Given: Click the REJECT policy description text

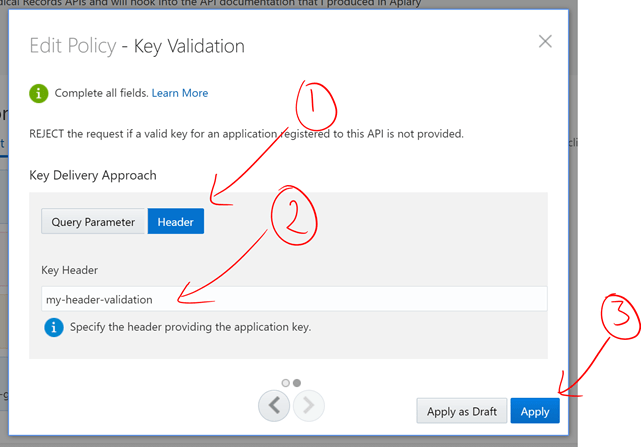Looking at the screenshot, I should 246,133.
